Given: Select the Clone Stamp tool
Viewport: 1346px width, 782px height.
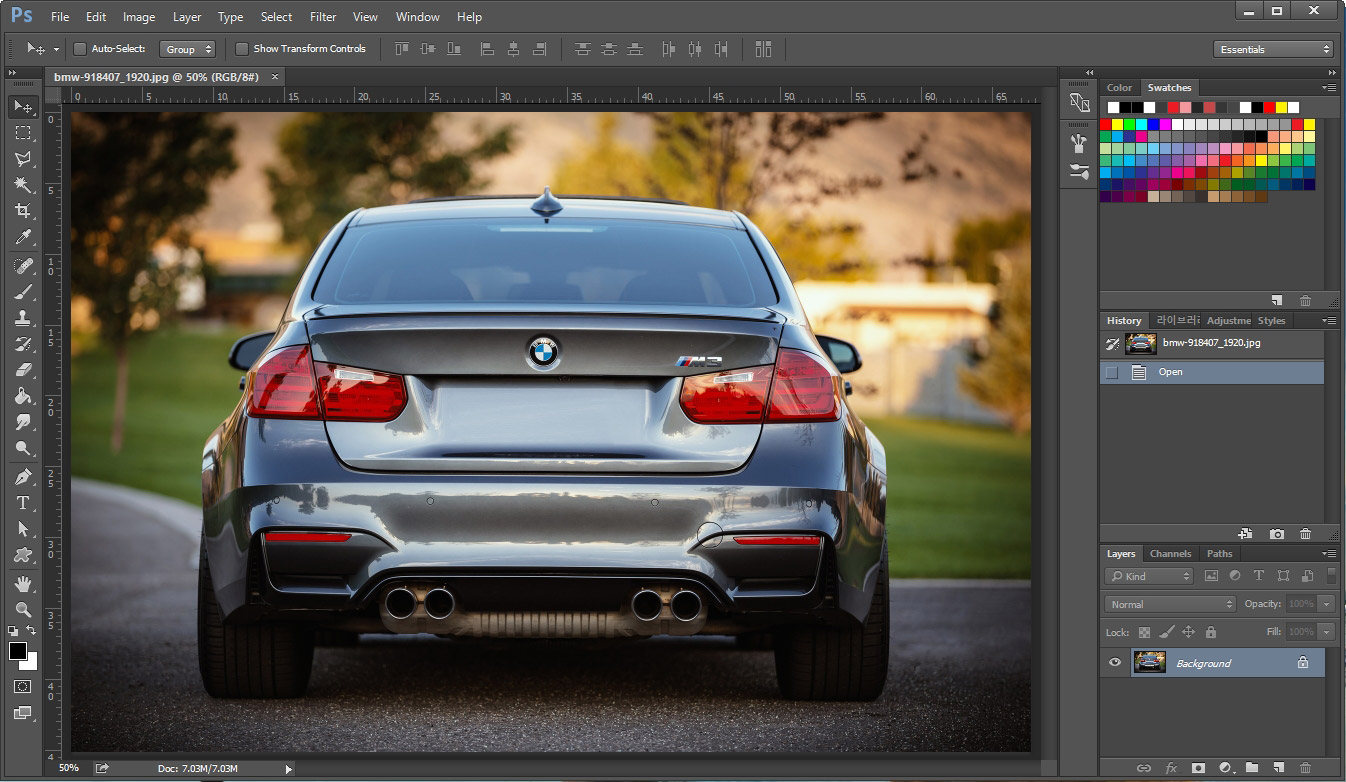Looking at the screenshot, I should pyautogui.click(x=23, y=318).
